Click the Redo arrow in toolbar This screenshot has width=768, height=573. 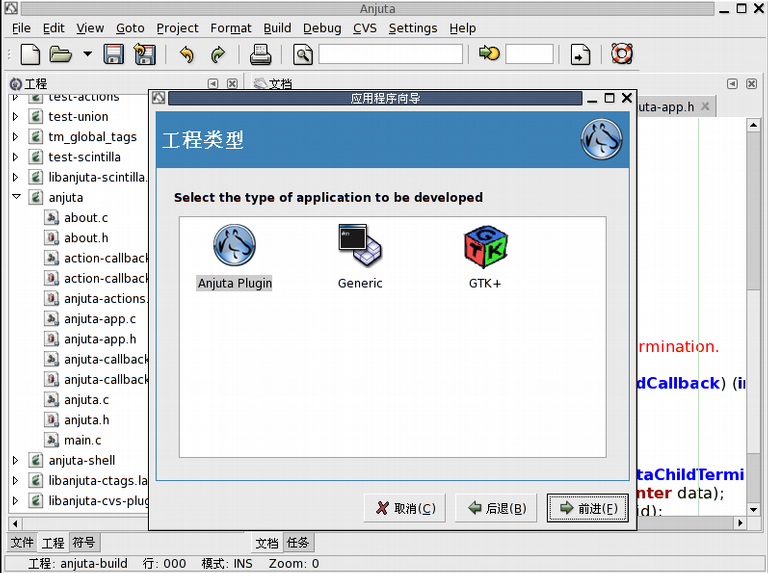tap(218, 54)
